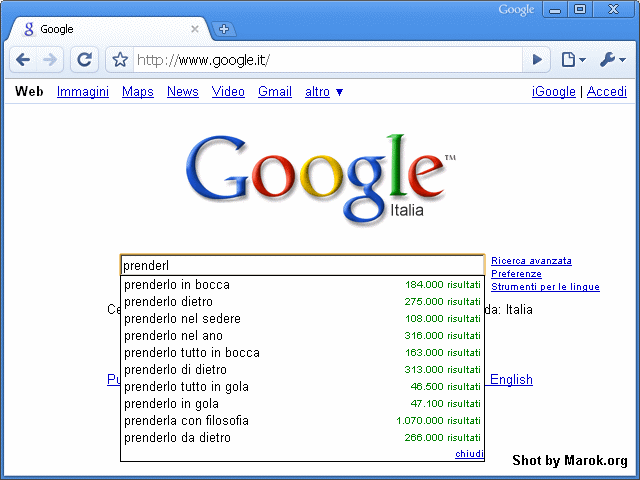This screenshot has height=480, width=640.
Task: Open the Preferenze link
Action: [516, 274]
